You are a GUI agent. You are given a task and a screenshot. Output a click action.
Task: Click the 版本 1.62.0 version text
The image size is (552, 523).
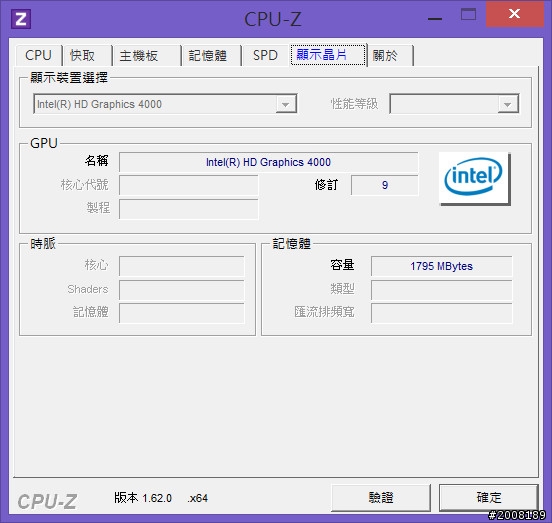[x=143, y=498]
